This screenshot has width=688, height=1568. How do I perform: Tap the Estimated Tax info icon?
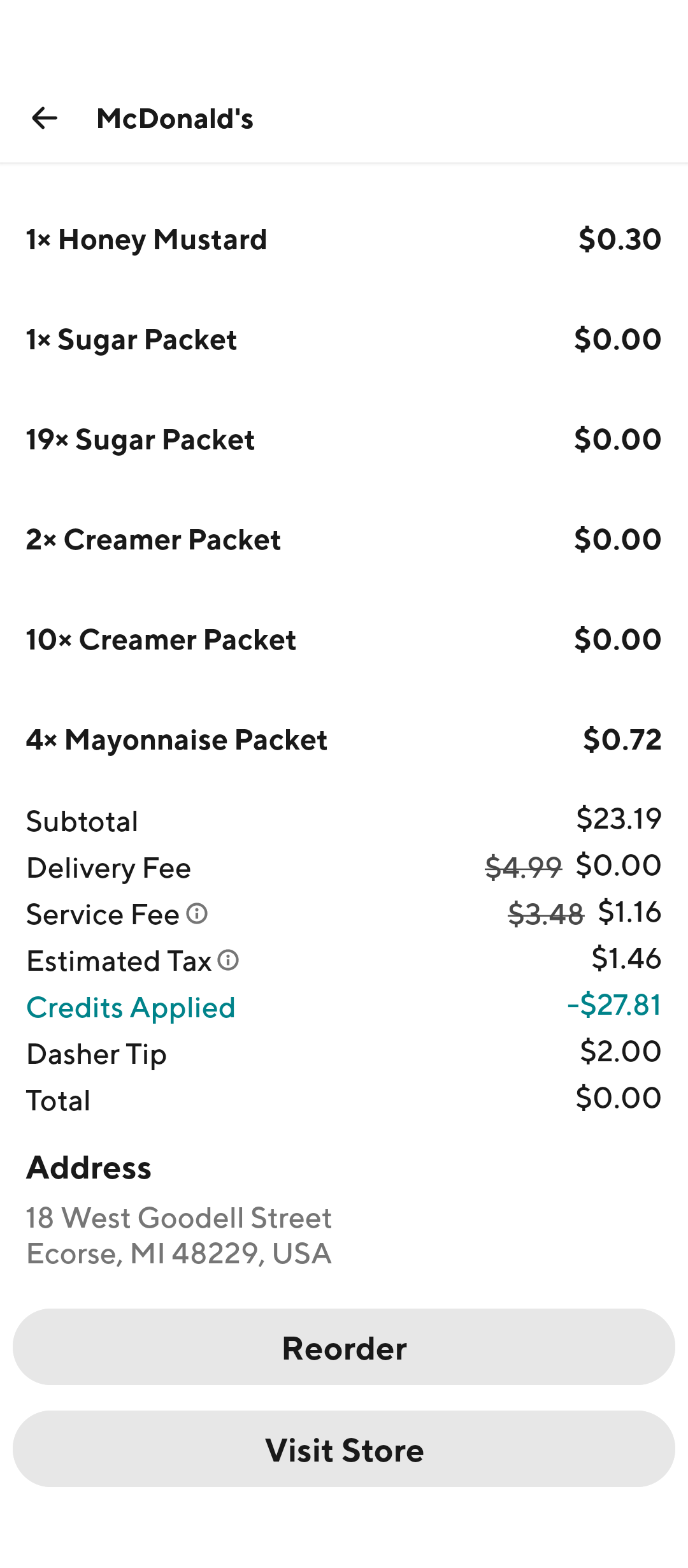click(x=228, y=960)
